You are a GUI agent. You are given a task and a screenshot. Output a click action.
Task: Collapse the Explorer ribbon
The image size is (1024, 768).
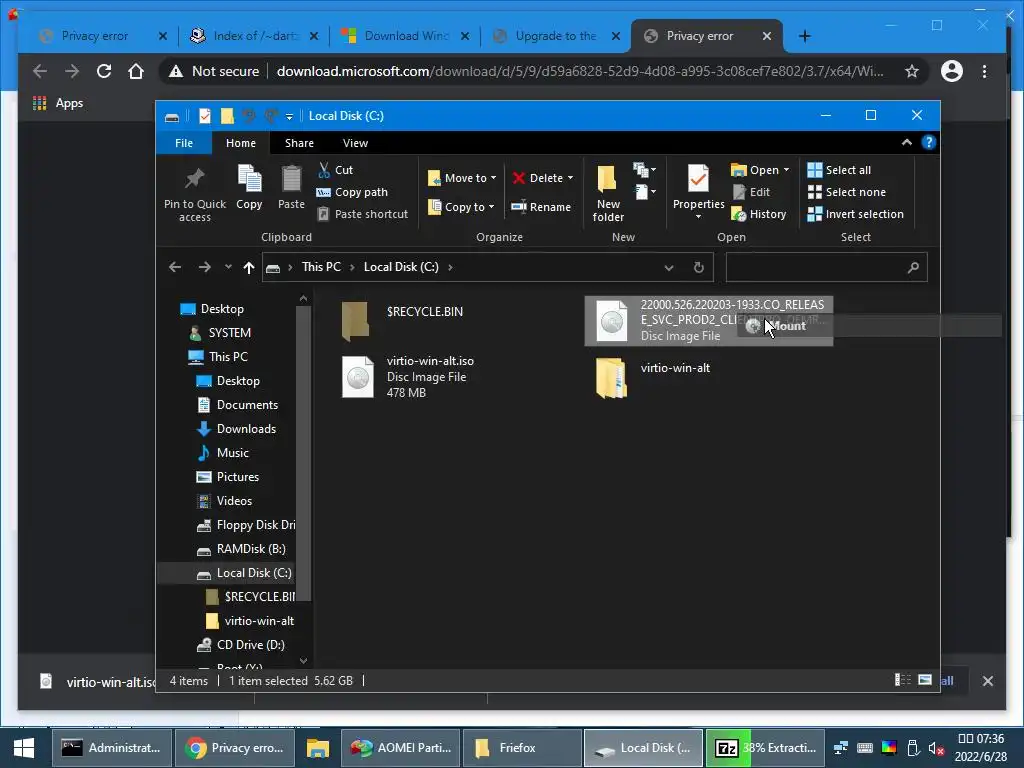(x=906, y=142)
